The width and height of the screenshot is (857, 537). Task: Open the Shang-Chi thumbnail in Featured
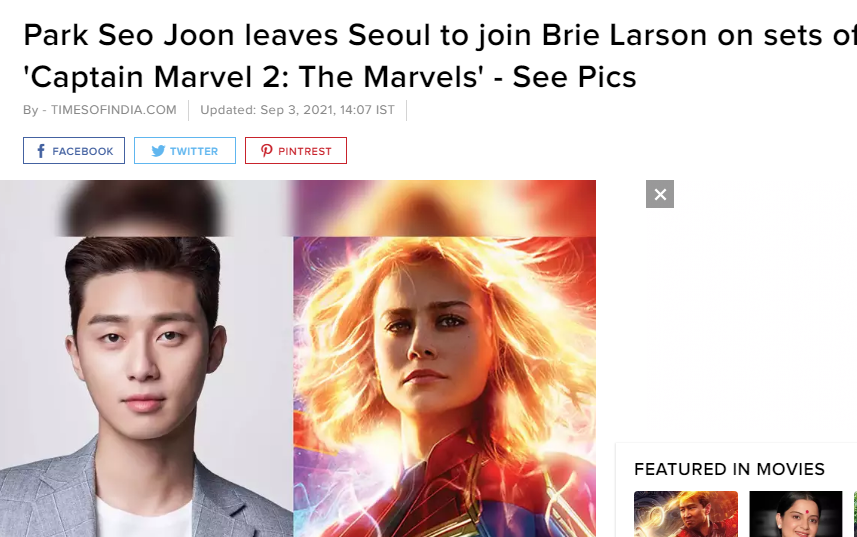pyautogui.click(x=686, y=514)
